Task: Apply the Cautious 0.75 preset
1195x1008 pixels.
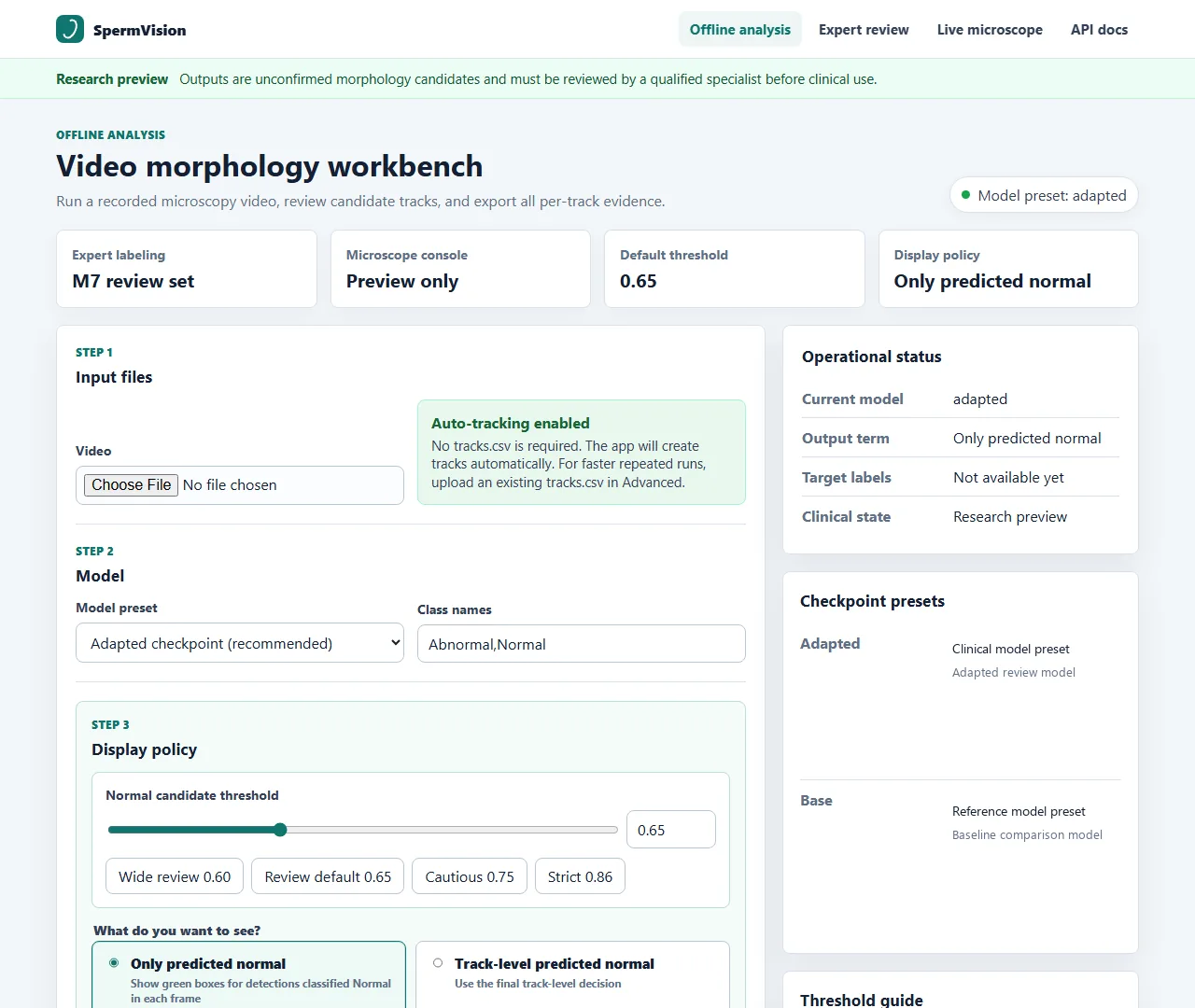Action: click(470, 876)
